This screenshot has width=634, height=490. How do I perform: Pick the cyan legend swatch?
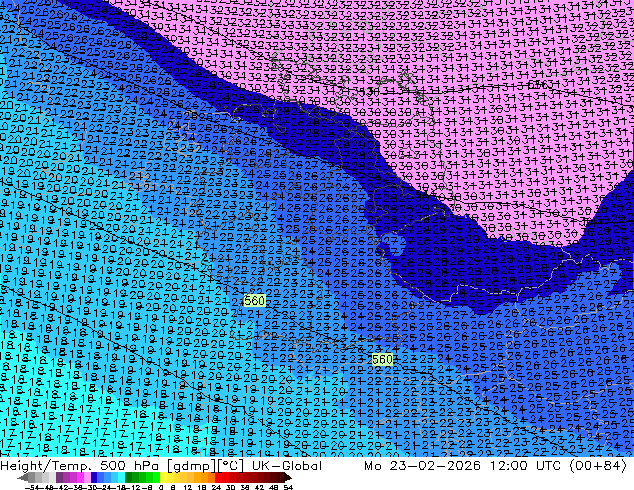[x=121, y=478]
